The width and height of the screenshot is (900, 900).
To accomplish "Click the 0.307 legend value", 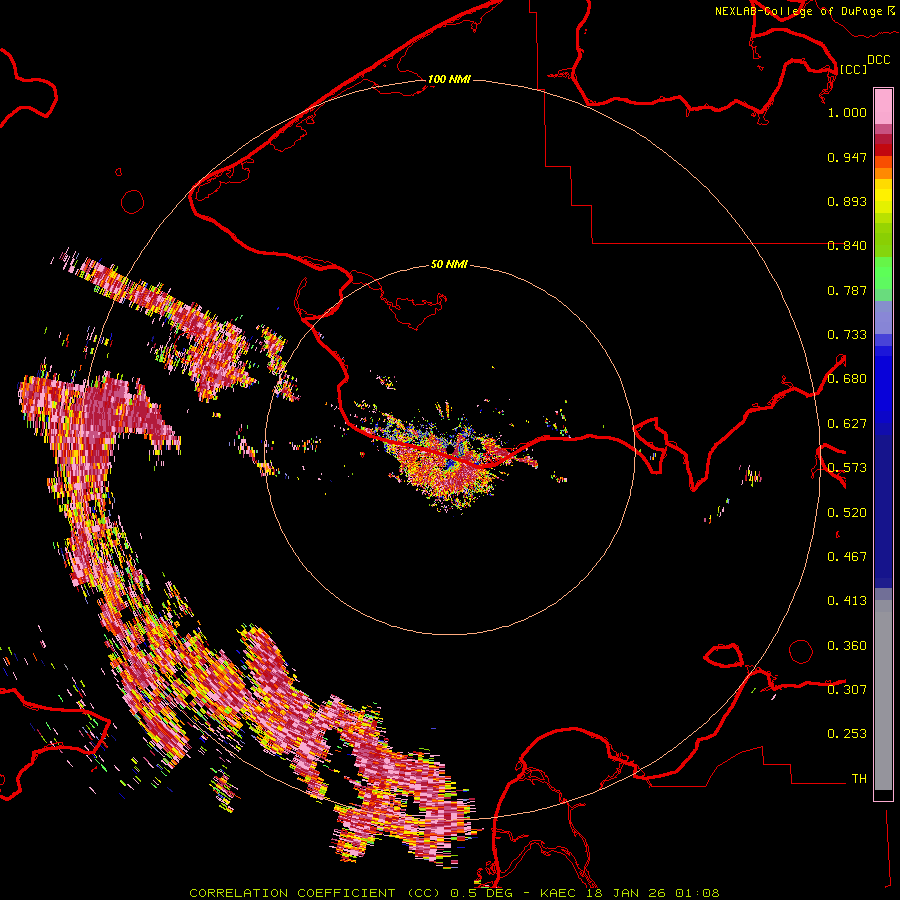I will click(x=847, y=689).
